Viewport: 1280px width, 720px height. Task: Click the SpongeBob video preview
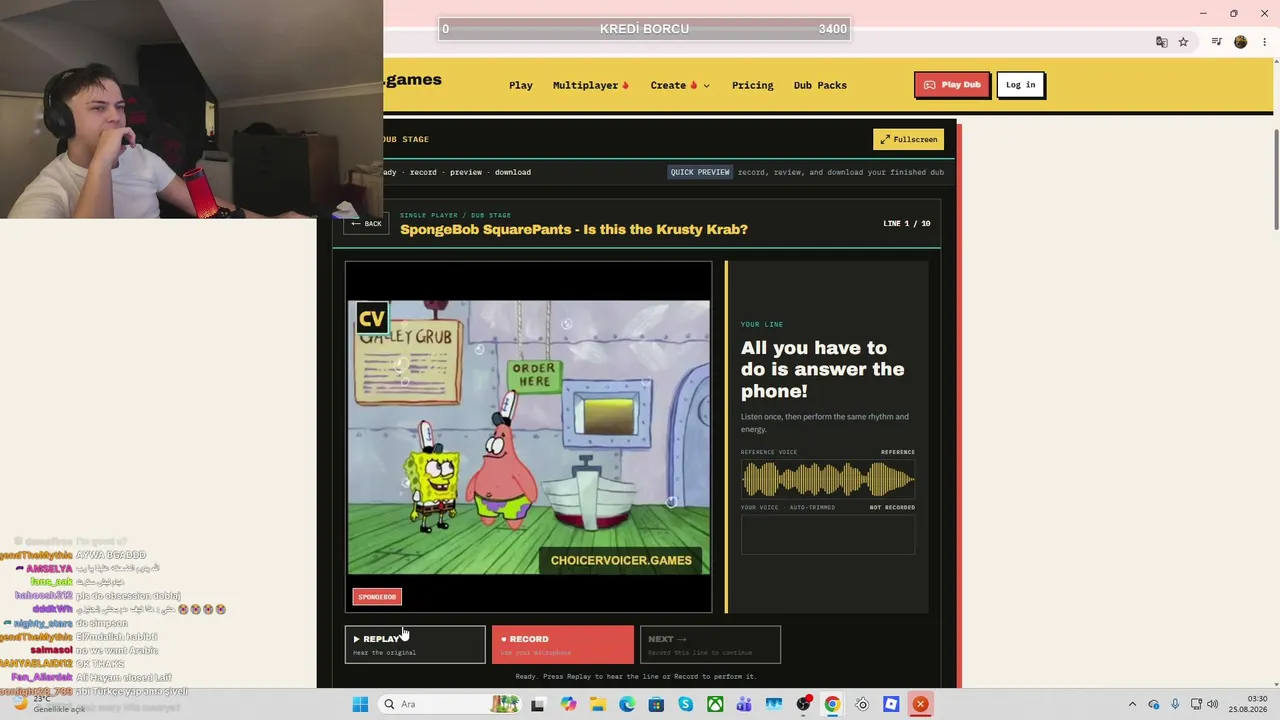pos(529,437)
